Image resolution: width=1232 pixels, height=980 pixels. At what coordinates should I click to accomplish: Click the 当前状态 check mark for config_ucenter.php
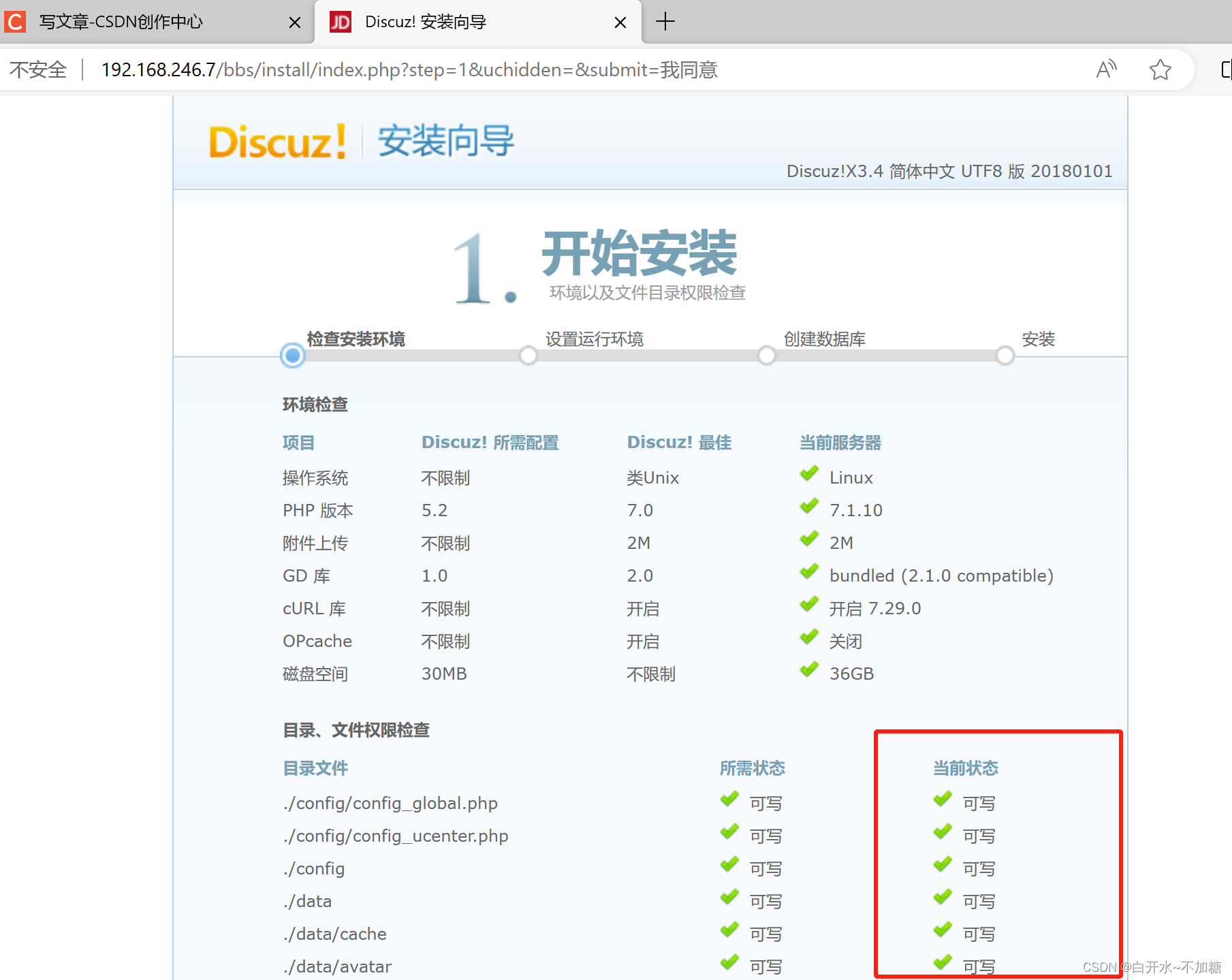point(943,832)
